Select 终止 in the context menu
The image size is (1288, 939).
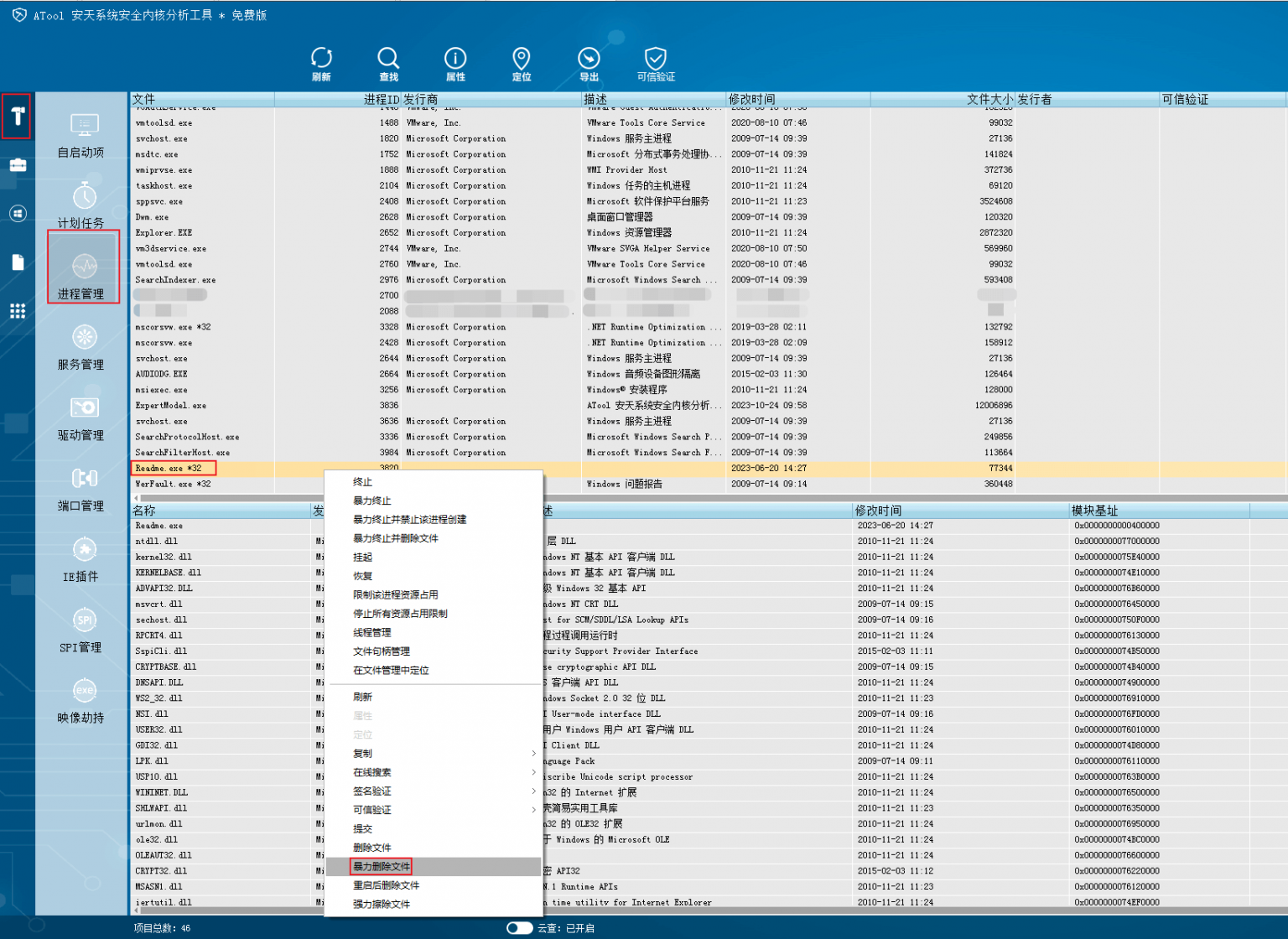[361, 482]
